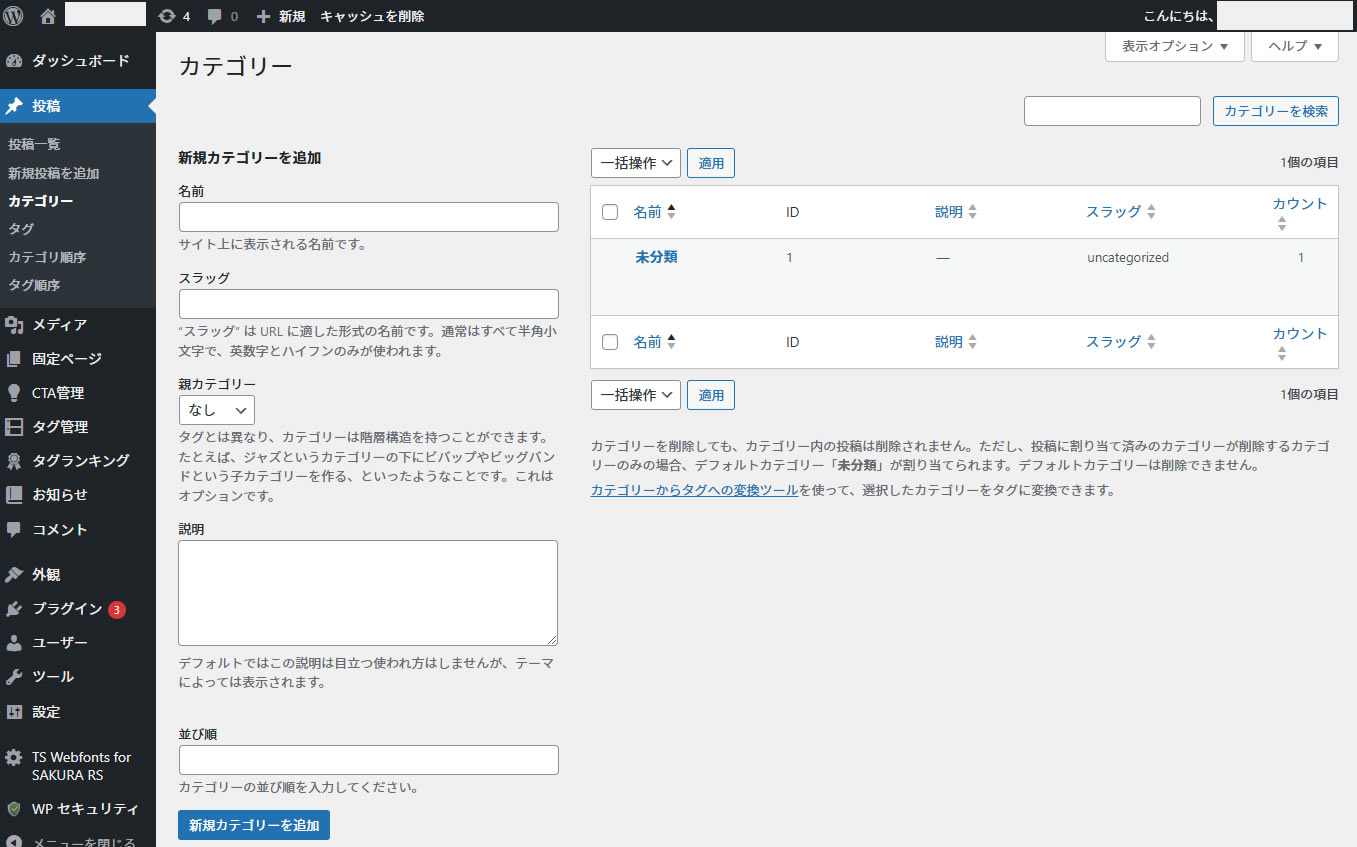Viewport: 1357px width, 847px height.
Task: Check the select-all checkbox in table footer
Action: 610,342
